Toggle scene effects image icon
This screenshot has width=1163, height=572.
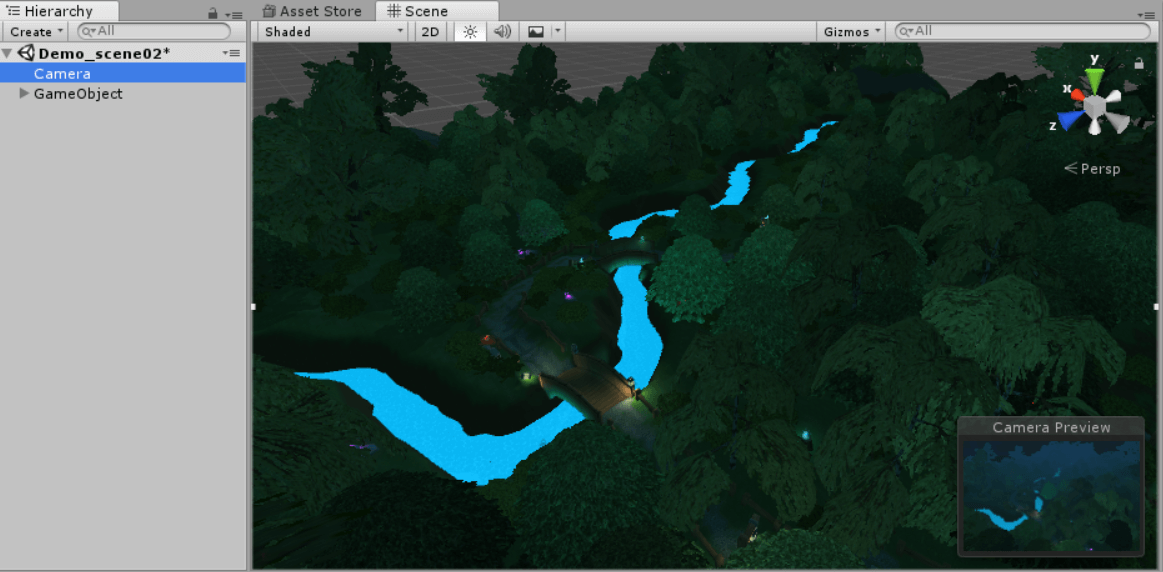click(x=536, y=32)
